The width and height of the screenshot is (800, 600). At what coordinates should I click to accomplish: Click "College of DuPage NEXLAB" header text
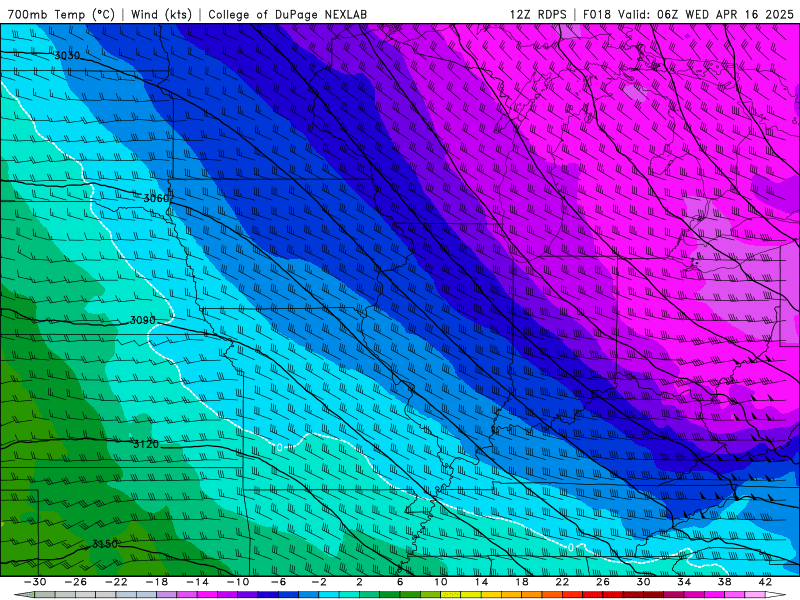tap(287, 14)
